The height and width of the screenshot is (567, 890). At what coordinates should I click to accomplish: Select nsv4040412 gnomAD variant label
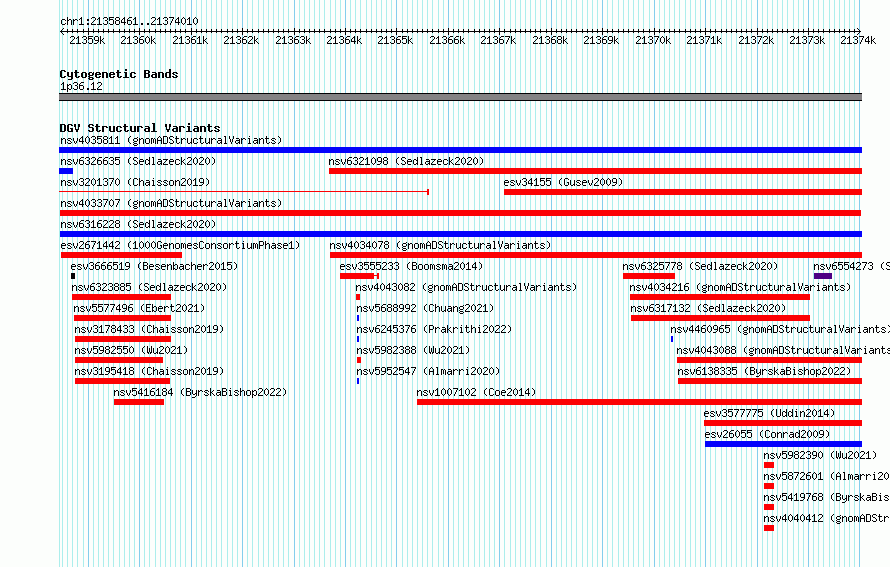(x=826, y=518)
